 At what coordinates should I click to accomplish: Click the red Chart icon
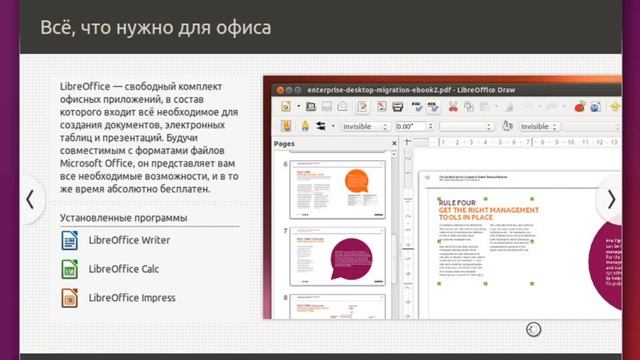pos(580,107)
